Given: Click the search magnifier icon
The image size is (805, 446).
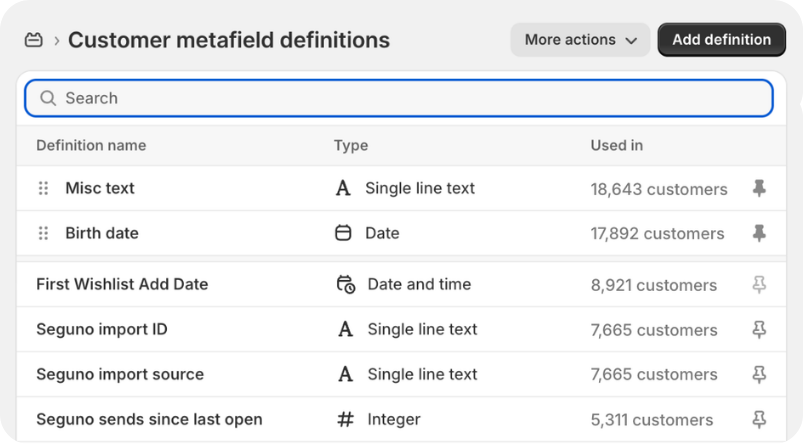Looking at the screenshot, I should click(x=48, y=98).
